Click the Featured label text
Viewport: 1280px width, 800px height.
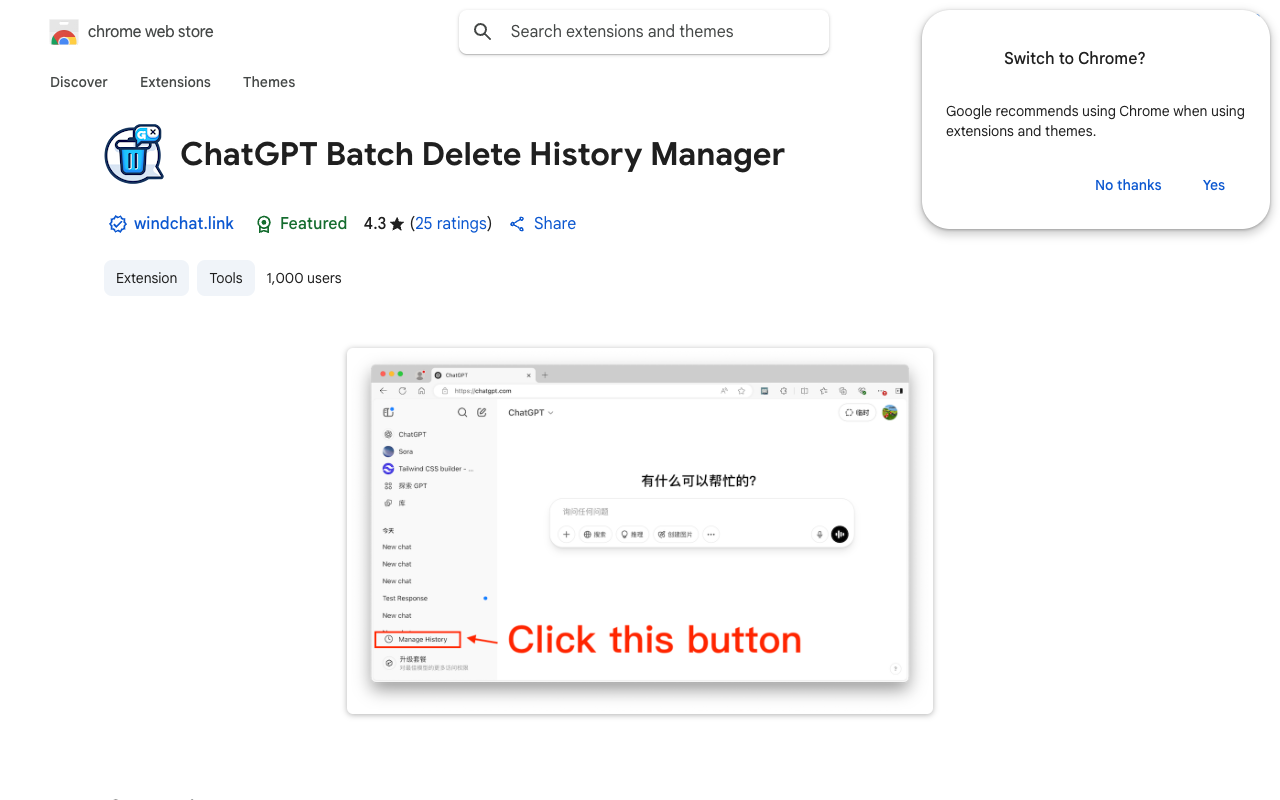313,224
